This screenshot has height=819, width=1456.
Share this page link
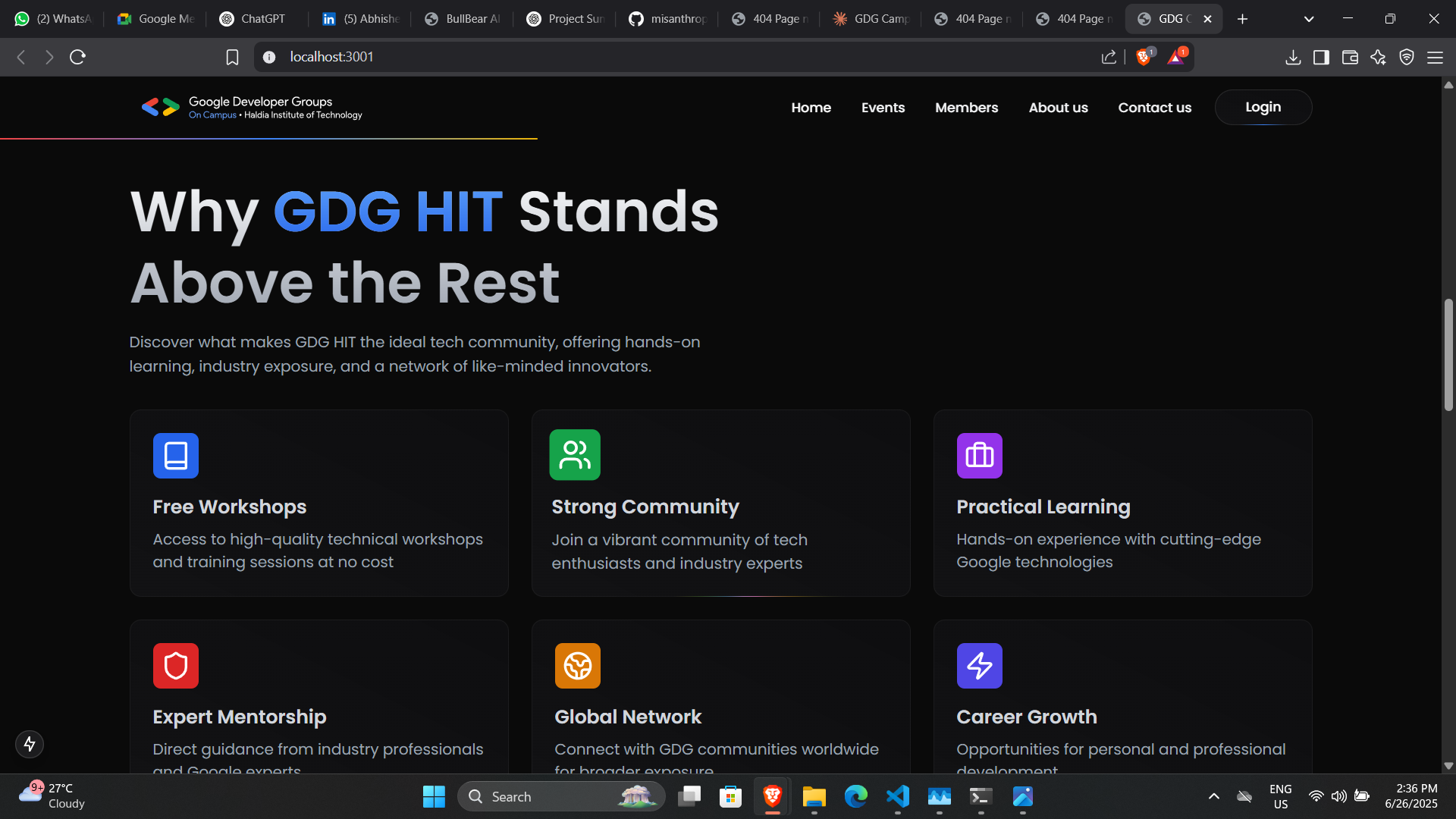pos(1109,57)
